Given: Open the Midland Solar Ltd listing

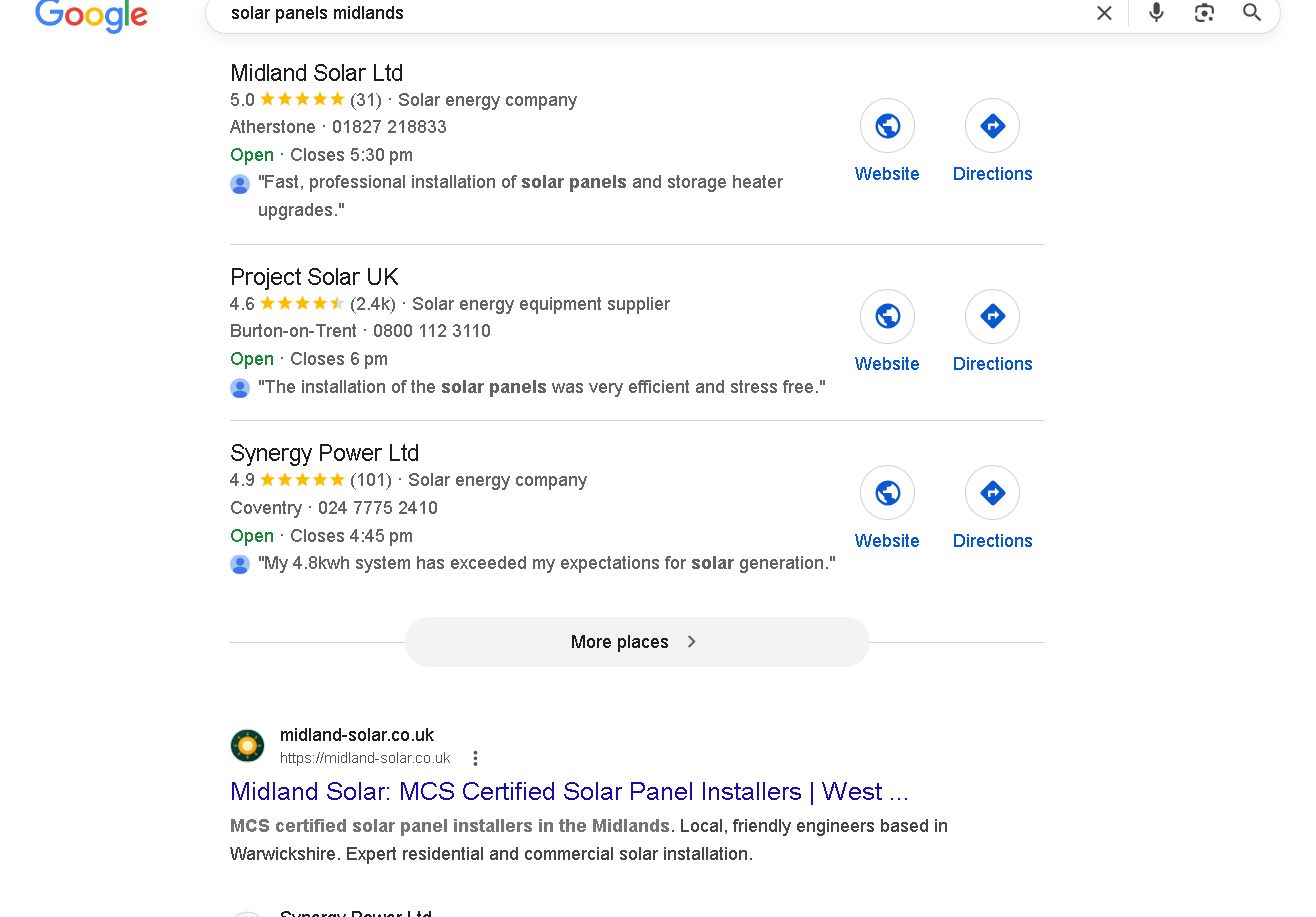Looking at the screenshot, I should tap(316, 73).
